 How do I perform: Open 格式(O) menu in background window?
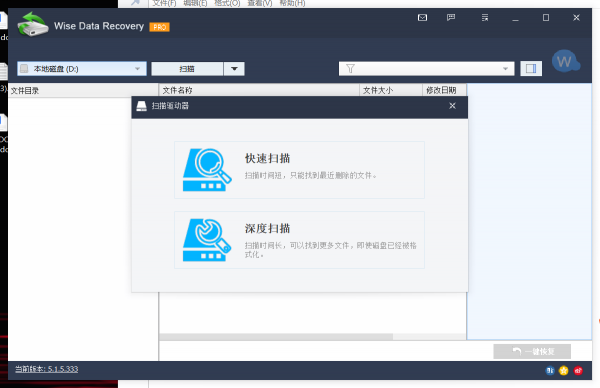[227, 3]
